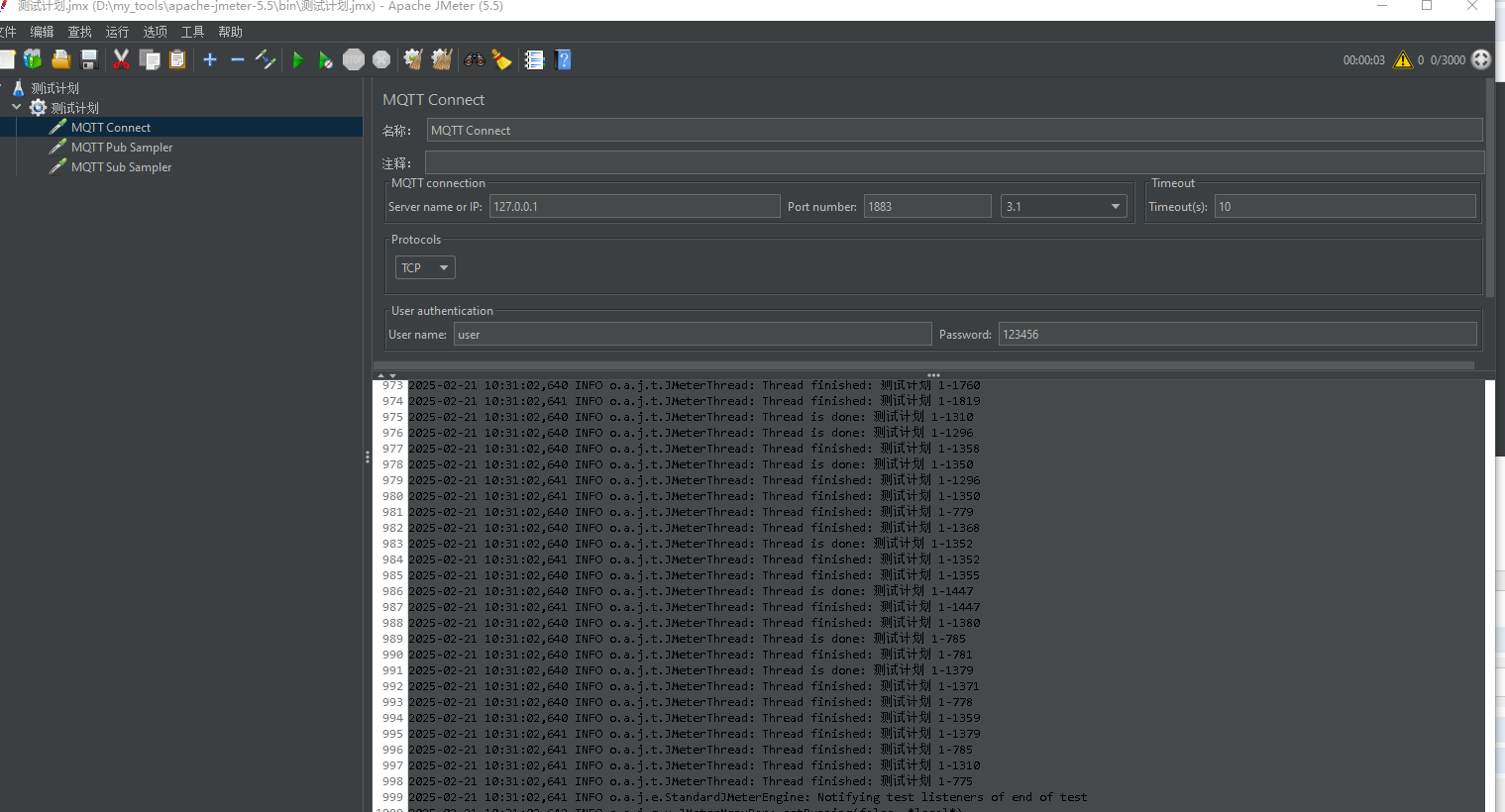This screenshot has height=812, width=1505.
Task: Click the Paste clipboard icon
Action: pos(177,59)
